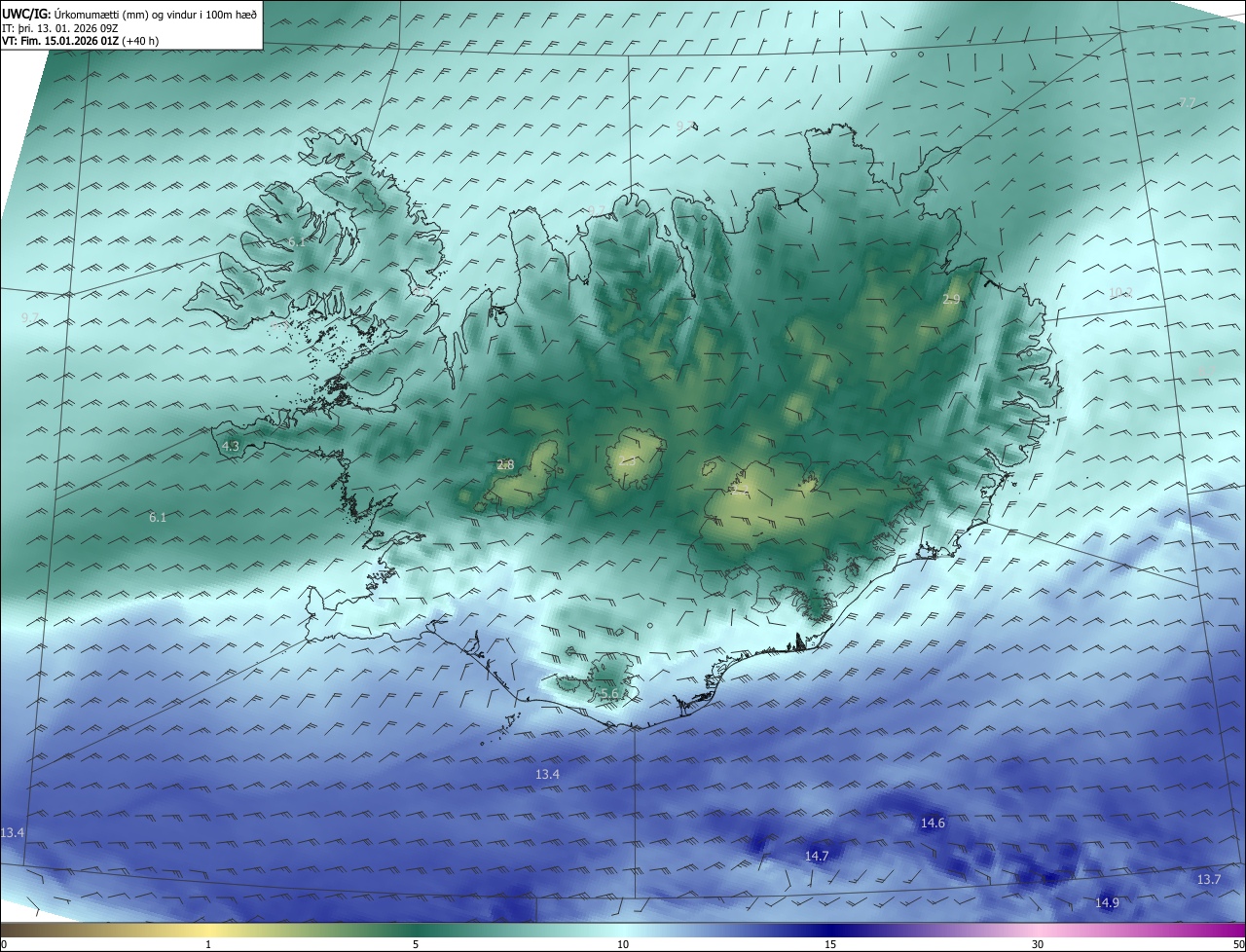This screenshot has height=952, width=1246.
Task: Click the 1 tick on the color scale
Action: click(208, 944)
